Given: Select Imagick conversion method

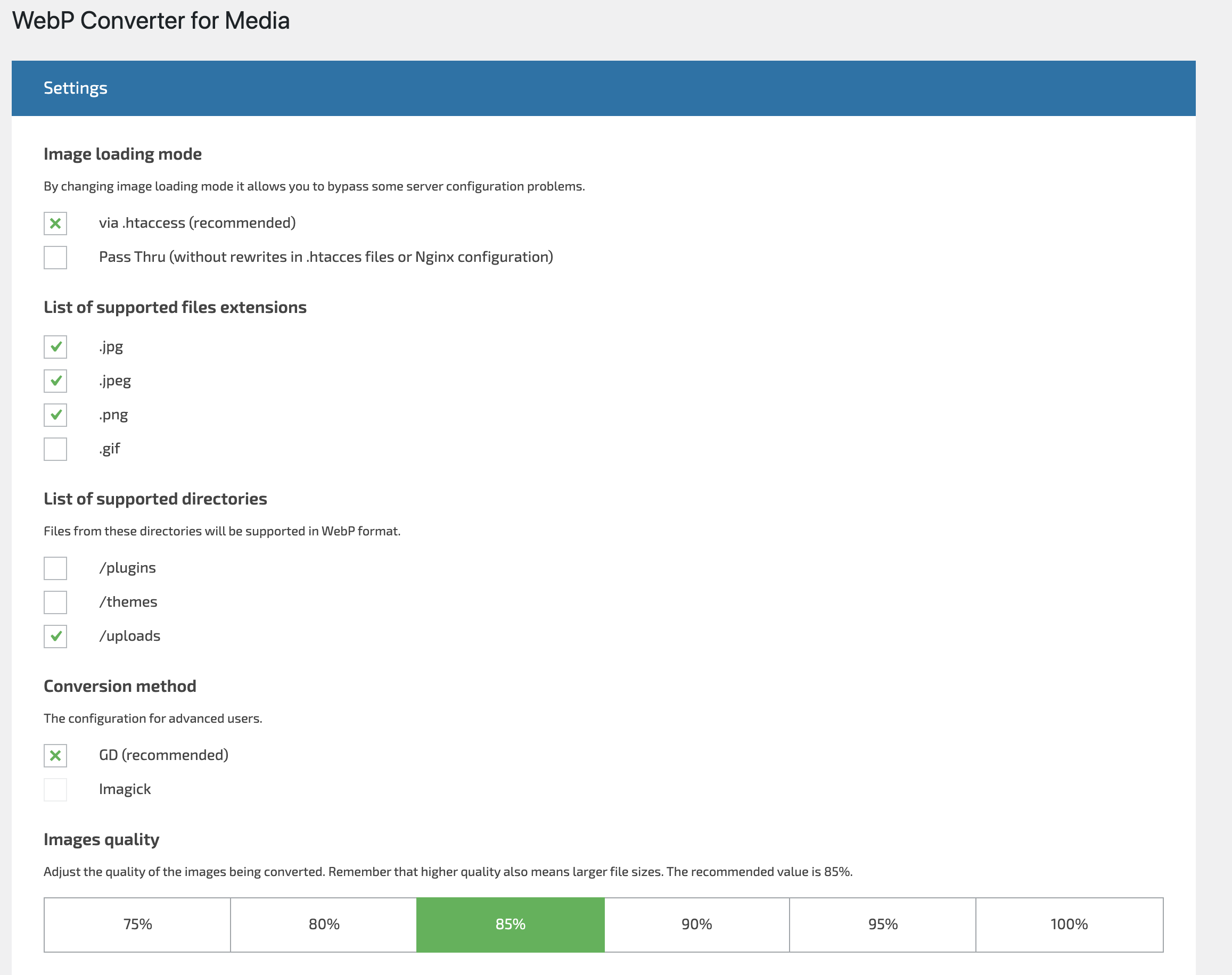Looking at the screenshot, I should point(55,789).
